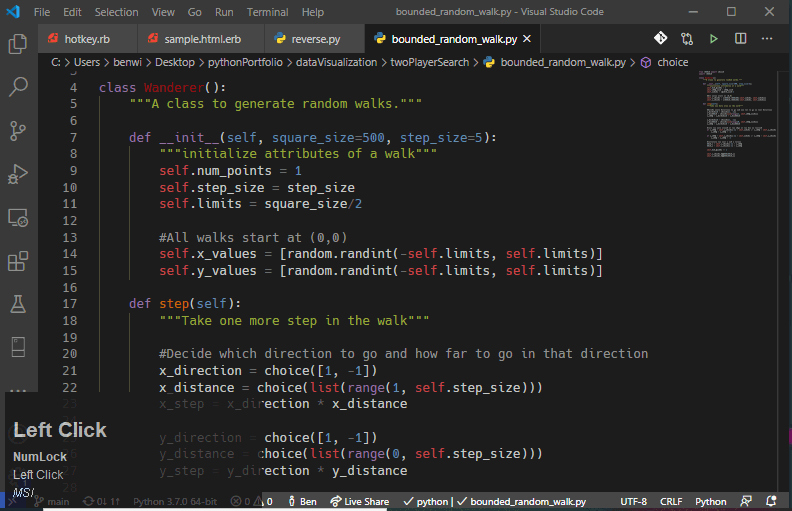The width and height of the screenshot is (792, 511).
Task: Open the Edit menu
Action: pyautogui.click(x=72, y=12)
